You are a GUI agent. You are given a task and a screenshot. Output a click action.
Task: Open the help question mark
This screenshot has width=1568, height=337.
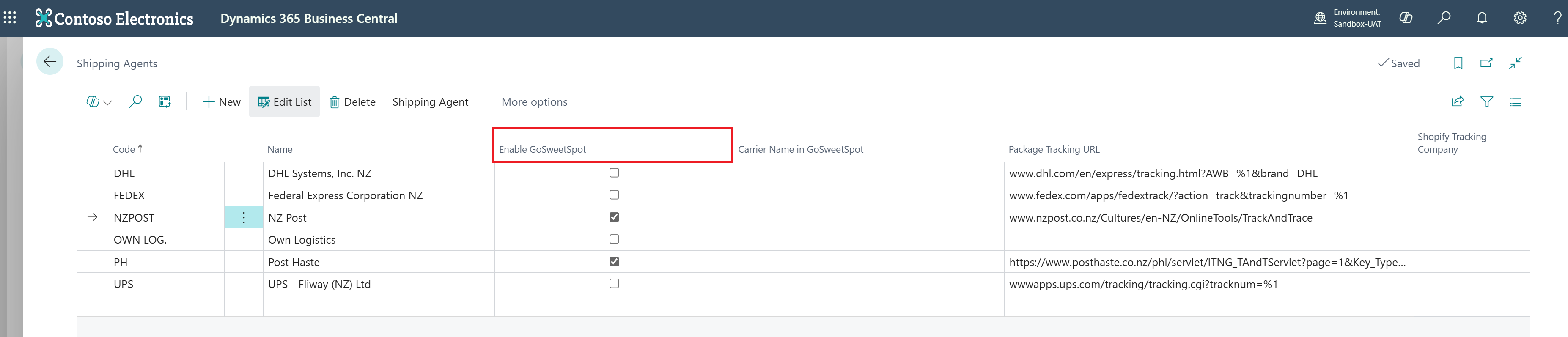(x=1557, y=18)
